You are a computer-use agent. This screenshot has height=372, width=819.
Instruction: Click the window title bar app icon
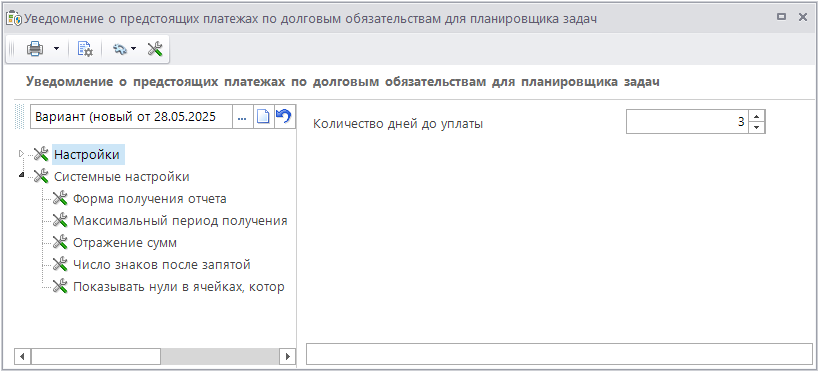(x=14, y=18)
